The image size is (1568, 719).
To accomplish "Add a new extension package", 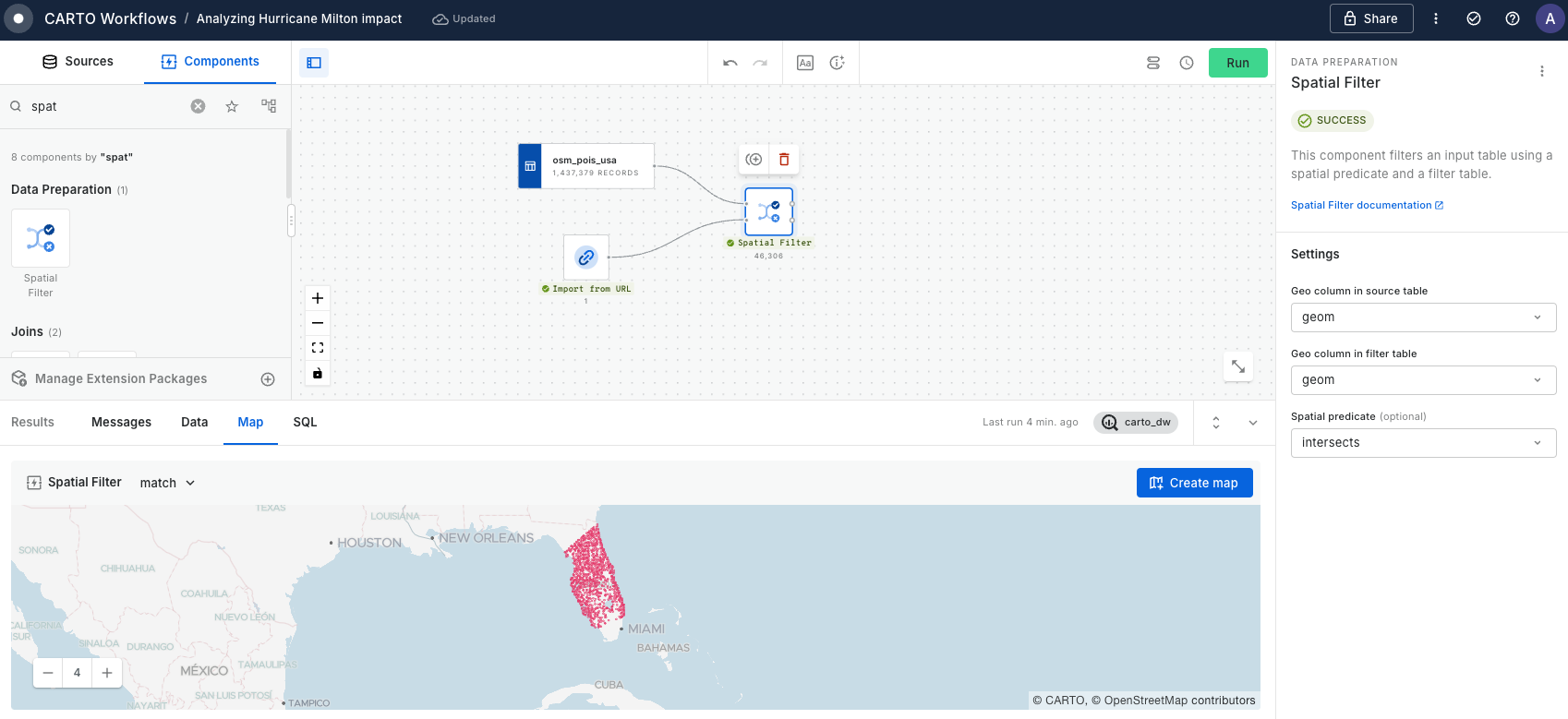I will [268, 379].
